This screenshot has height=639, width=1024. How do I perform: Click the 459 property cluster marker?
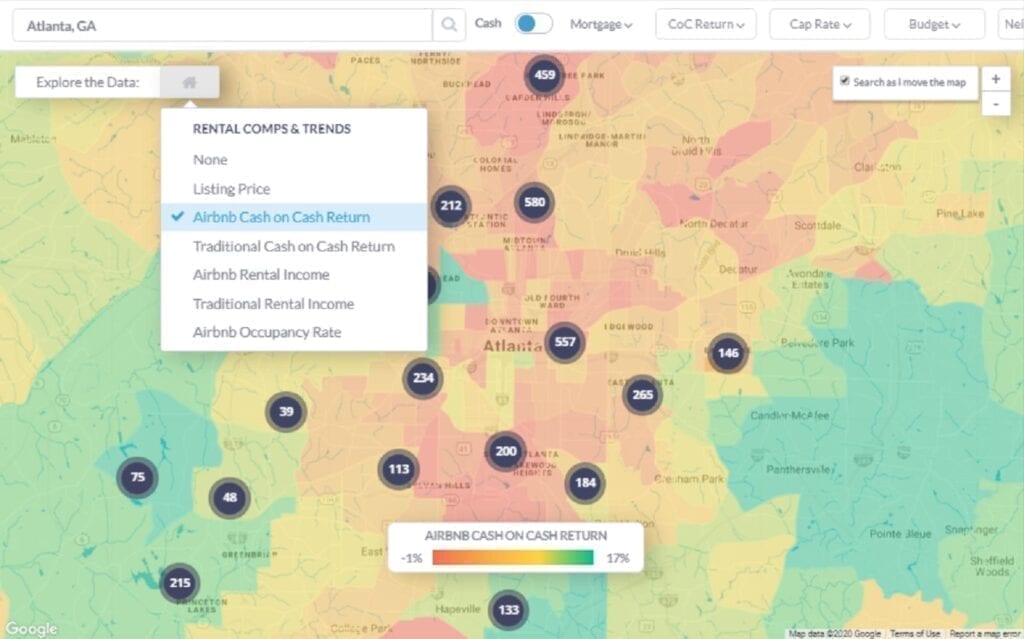pos(545,75)
